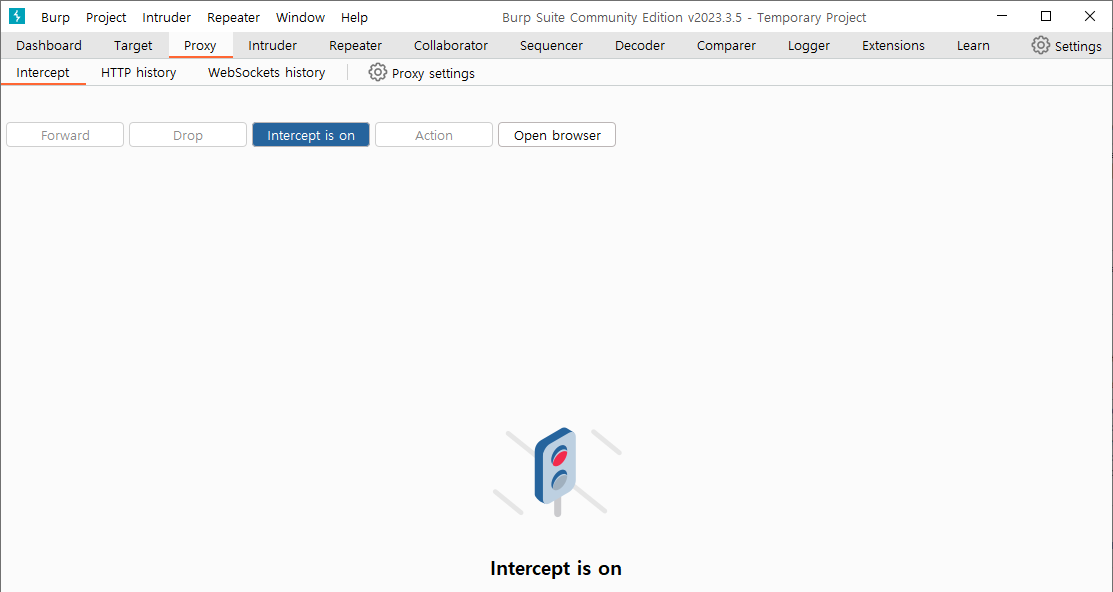Open the Logger tab
Screen dimensions: 1113x592
(x=809, y=45)
